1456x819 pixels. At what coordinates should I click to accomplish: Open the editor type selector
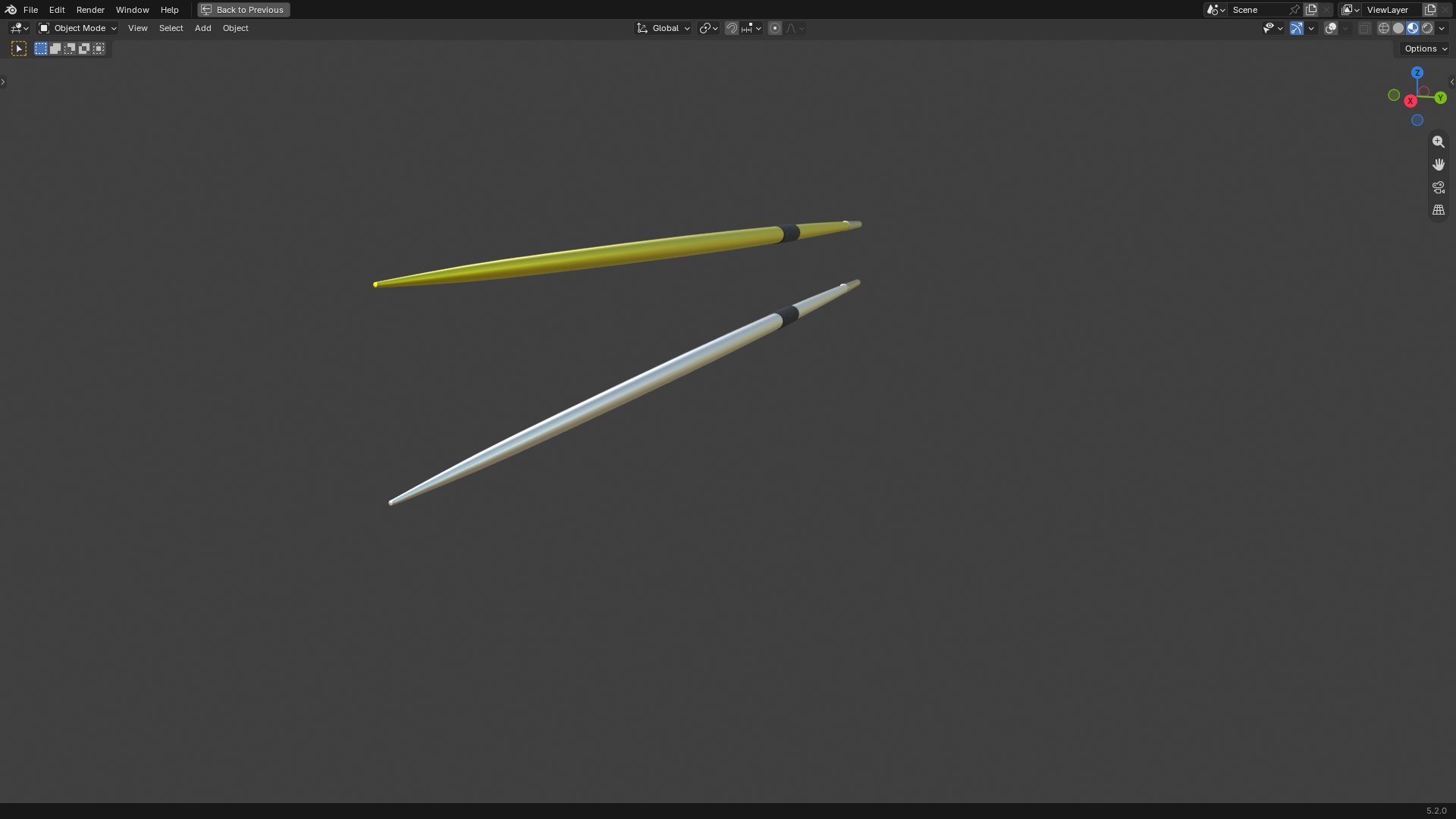click(x=19, y=28)
